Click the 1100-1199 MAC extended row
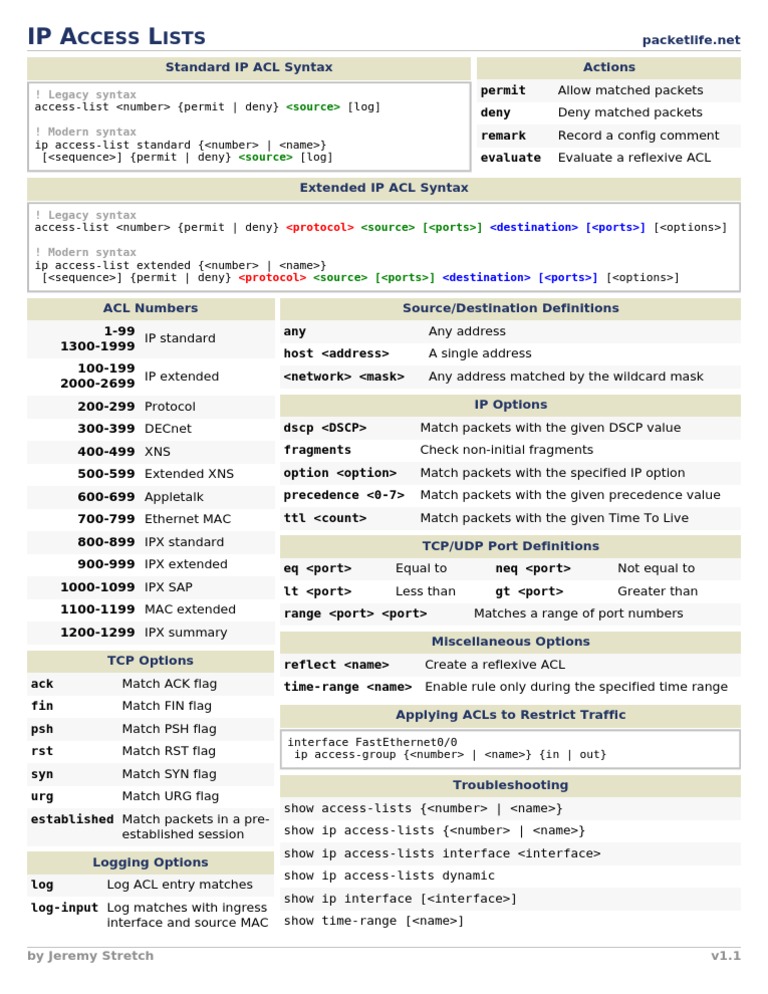Screen dimensions: 768x994 tap(150, 609)
